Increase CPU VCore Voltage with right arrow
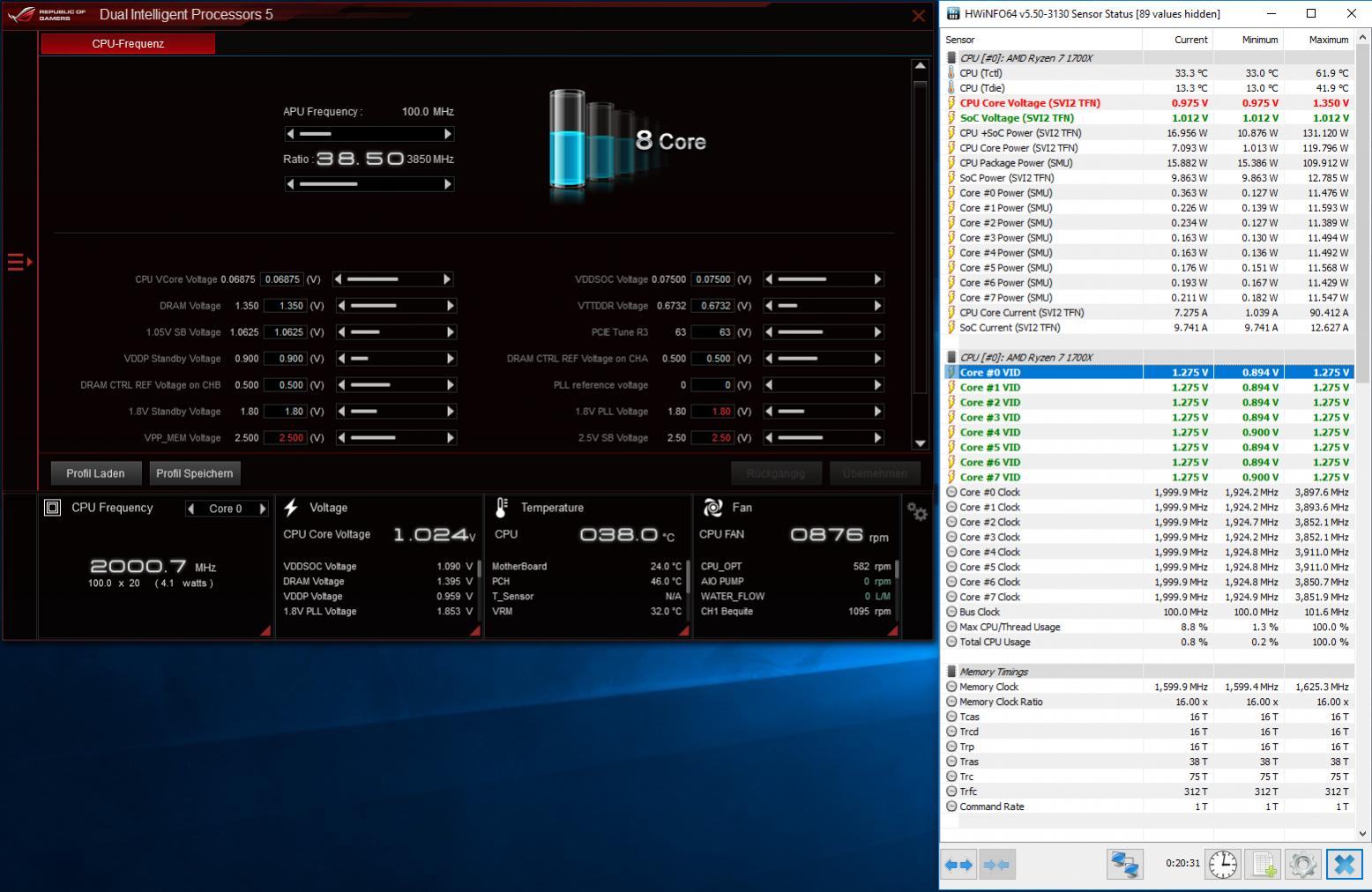This screenshot has width=1372, height=892. pyautogui.click(x=447, y=279)
